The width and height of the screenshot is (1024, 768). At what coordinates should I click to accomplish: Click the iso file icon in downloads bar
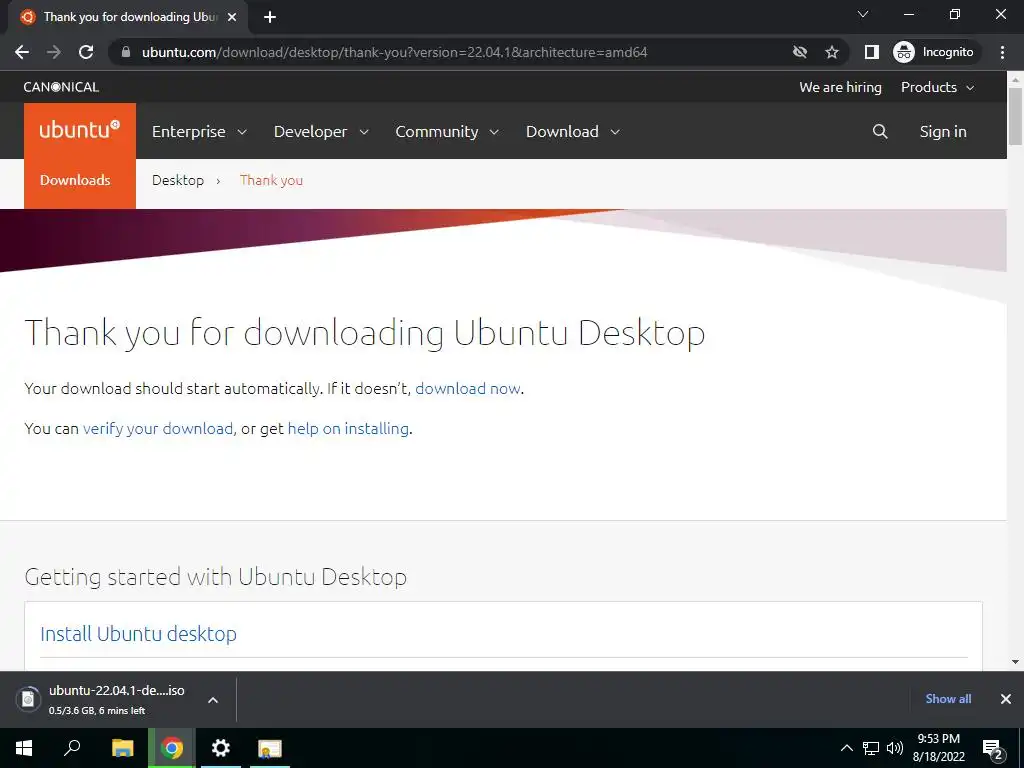tap(28, 699)
